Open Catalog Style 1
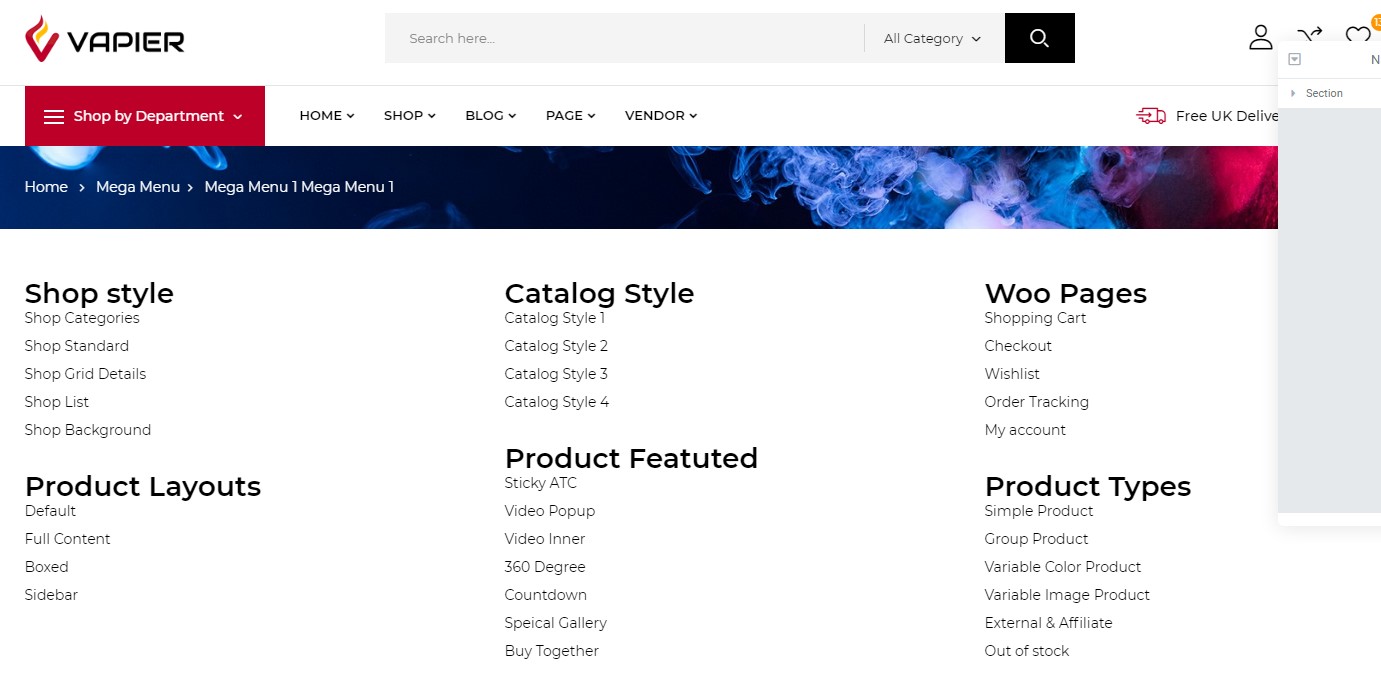 pyautogui.click(x=555, y=318)
